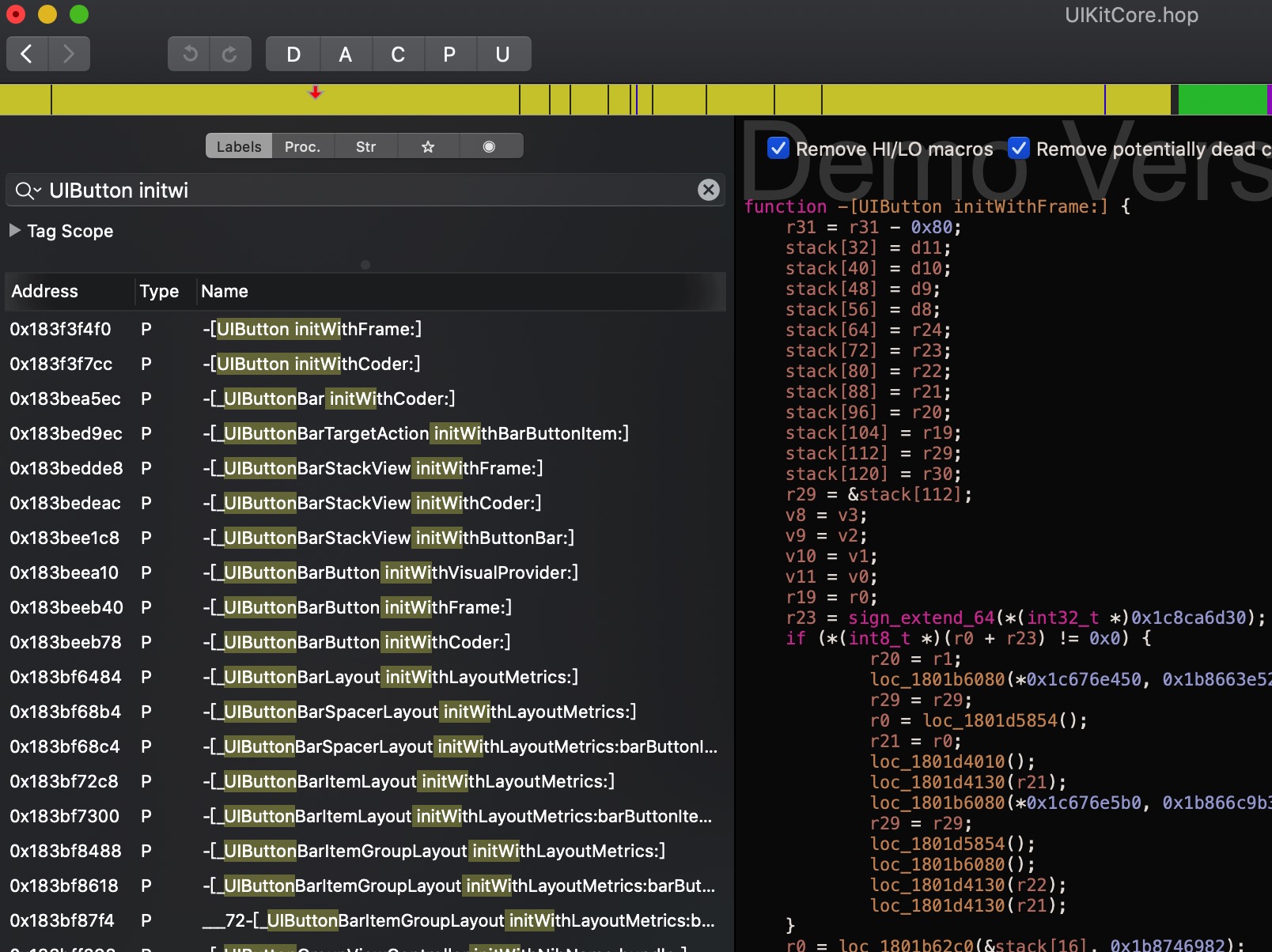Select _UIButtonBarButton initWithCoder: row
1272x952 pixels.
pyautogui.click(x=364, y=642)
